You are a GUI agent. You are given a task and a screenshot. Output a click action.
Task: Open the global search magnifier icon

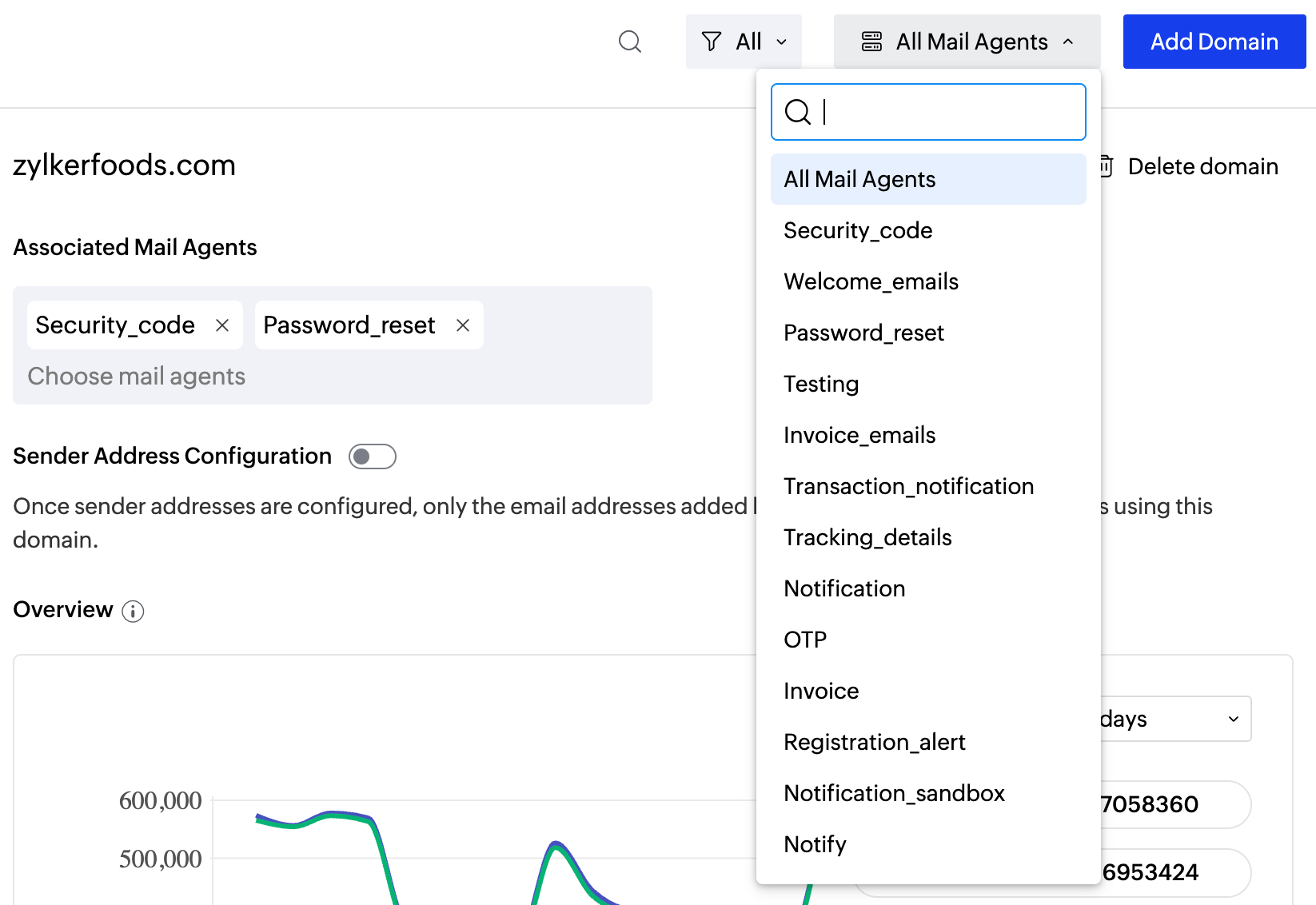click(x=630, y=42)
